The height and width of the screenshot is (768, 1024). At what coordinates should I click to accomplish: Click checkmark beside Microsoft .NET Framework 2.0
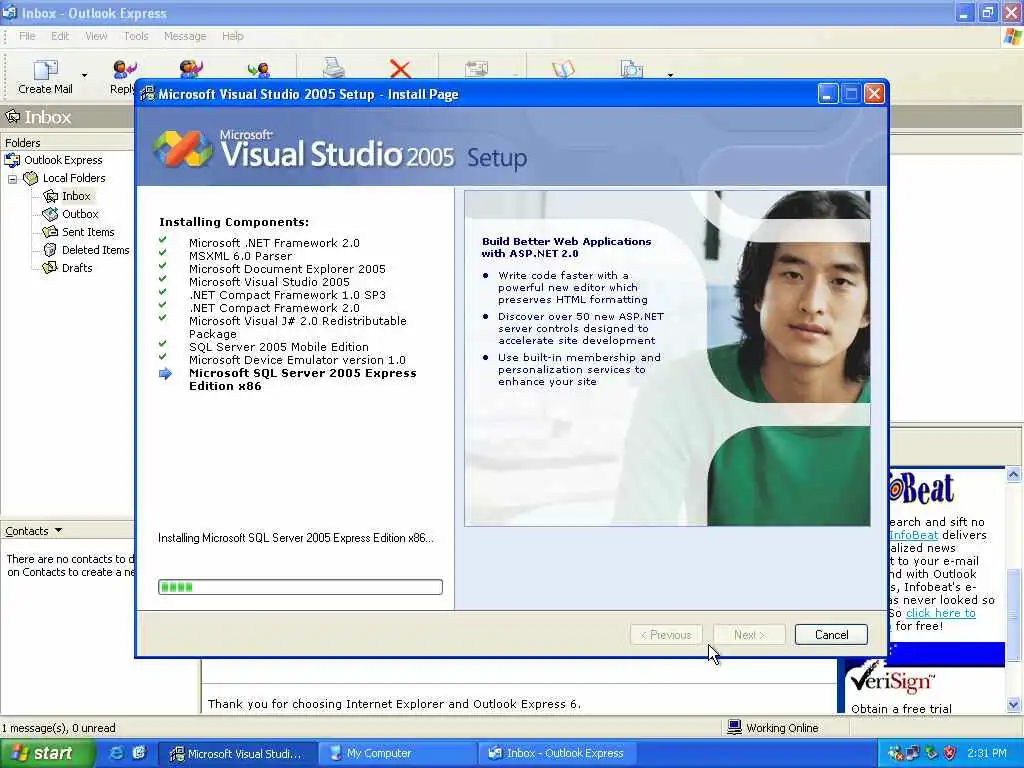coord(163,241)
